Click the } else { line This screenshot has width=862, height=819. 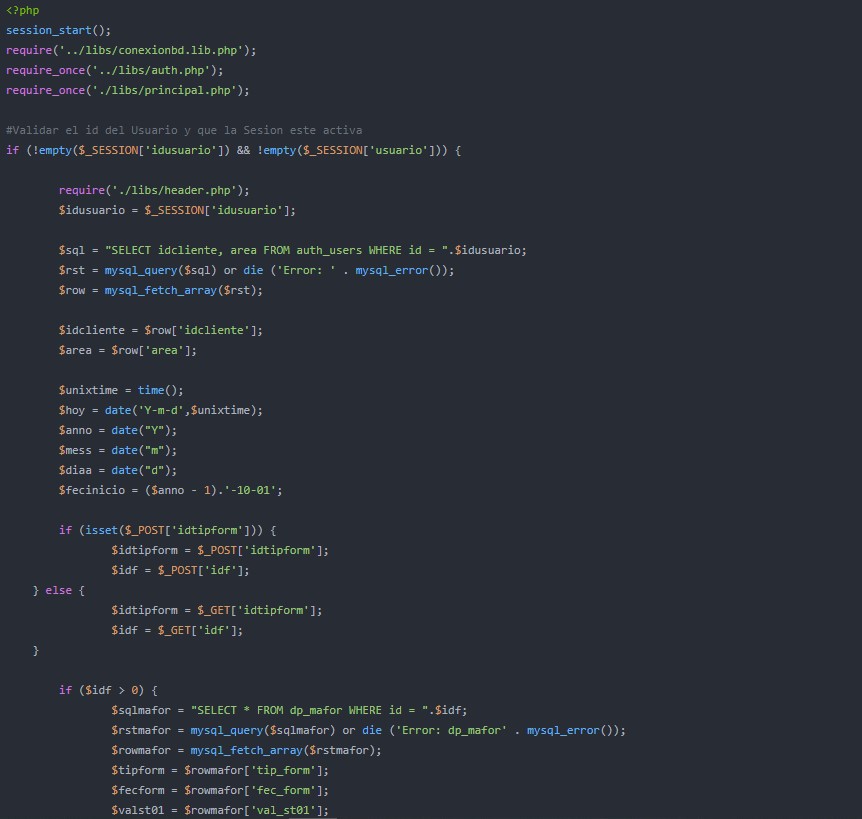(x=58, y=590)
